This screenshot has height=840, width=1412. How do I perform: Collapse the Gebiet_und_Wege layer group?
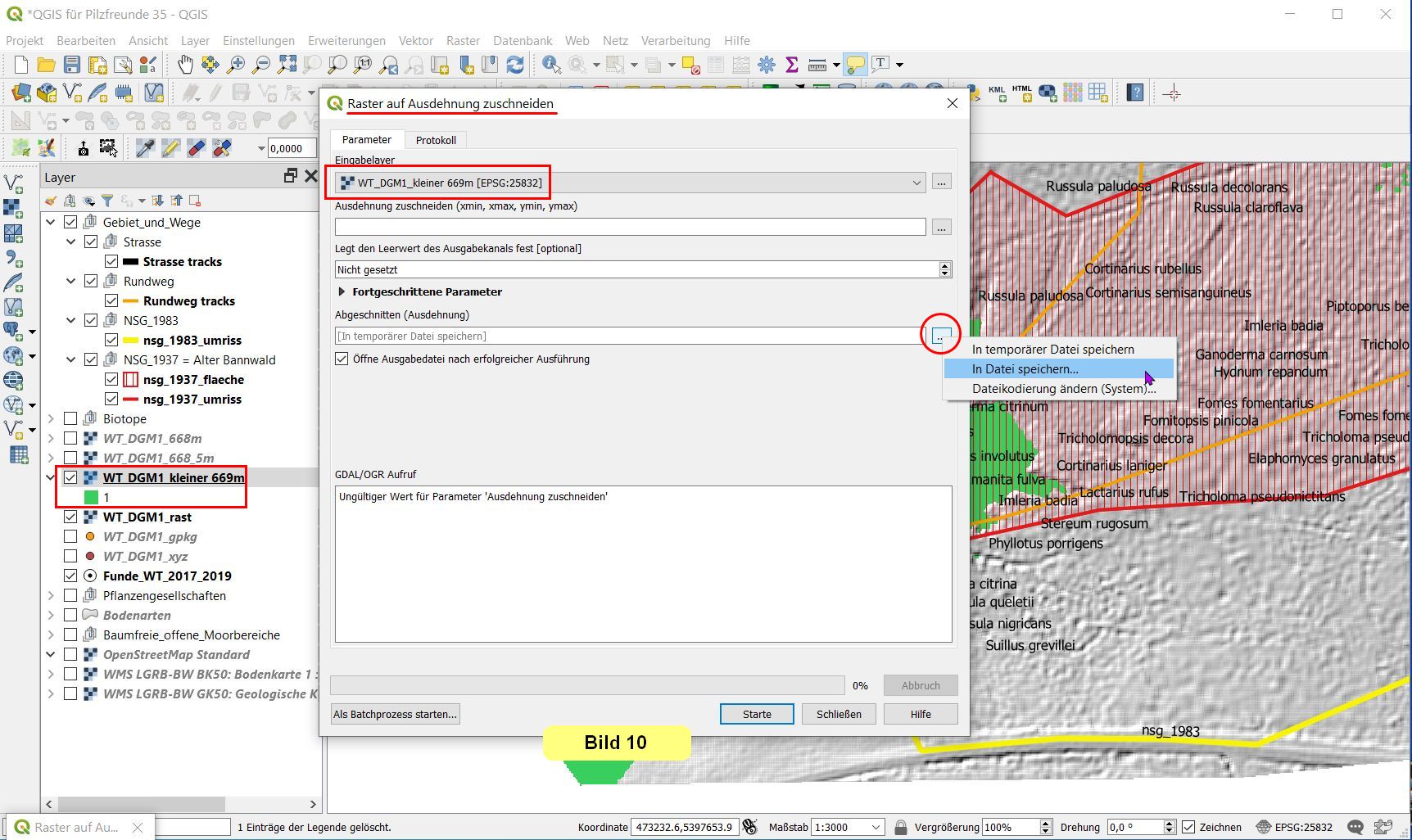(x=51, y=222)
